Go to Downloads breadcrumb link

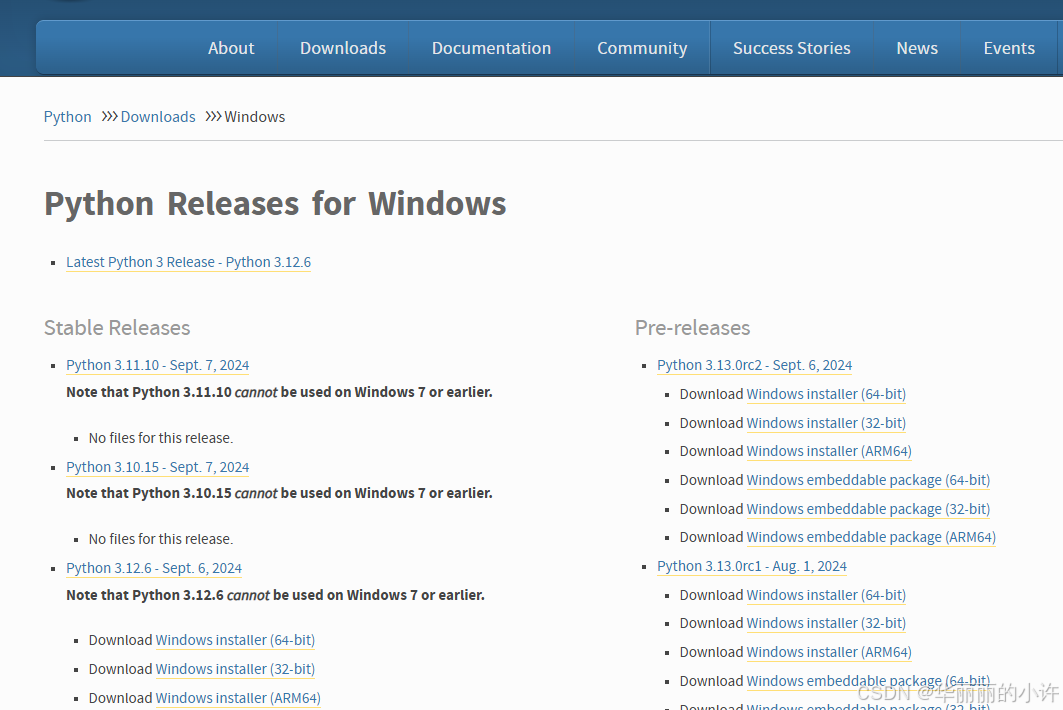pyautogui.click(x=158, y=117)
